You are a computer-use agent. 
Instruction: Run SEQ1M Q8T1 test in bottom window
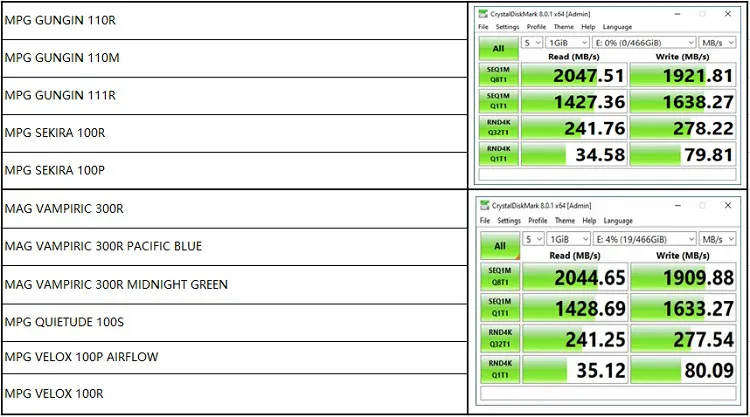click(x=500, y=276)
